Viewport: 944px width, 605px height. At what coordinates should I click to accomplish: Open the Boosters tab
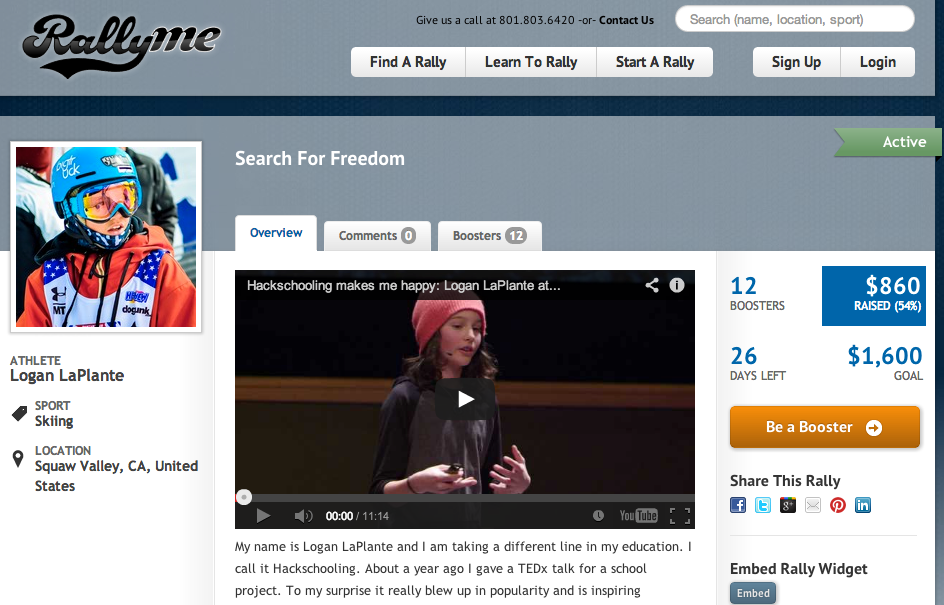(489, 236)
